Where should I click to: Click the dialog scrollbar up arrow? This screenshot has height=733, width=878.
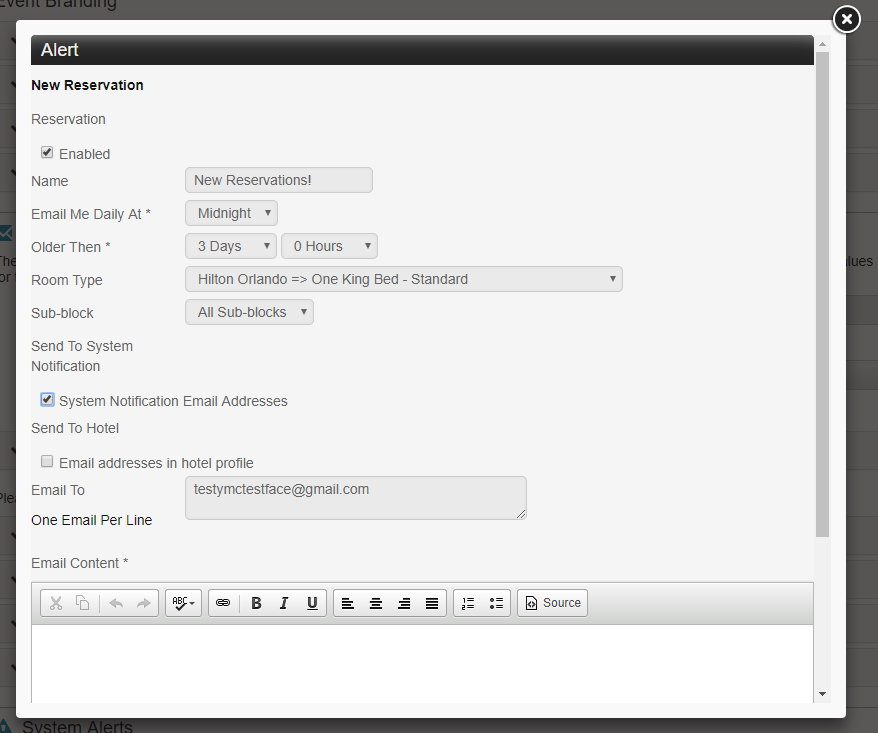tap(822, 44)
